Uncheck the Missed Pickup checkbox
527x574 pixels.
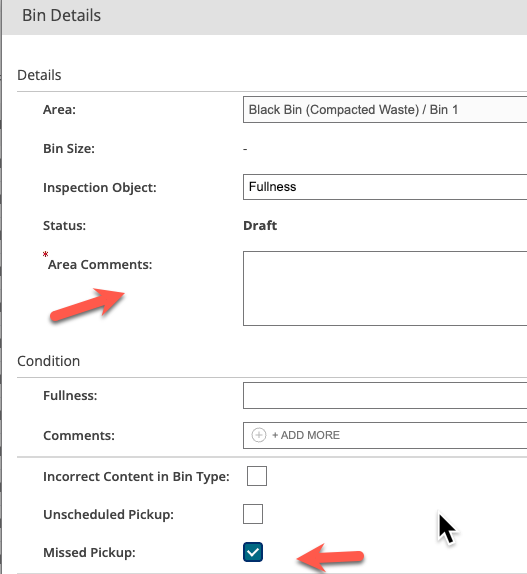coord(253,552)
